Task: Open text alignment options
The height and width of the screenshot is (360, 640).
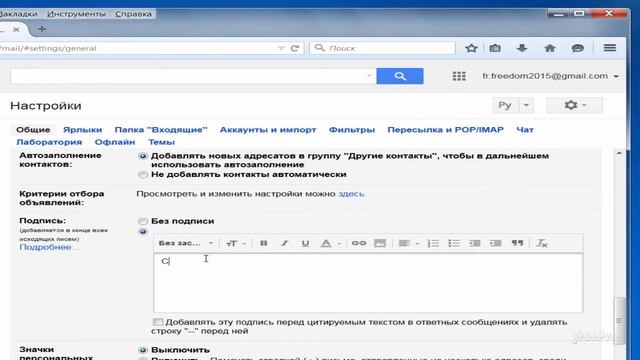Action: pyautogui.click(x=409, y=243)
